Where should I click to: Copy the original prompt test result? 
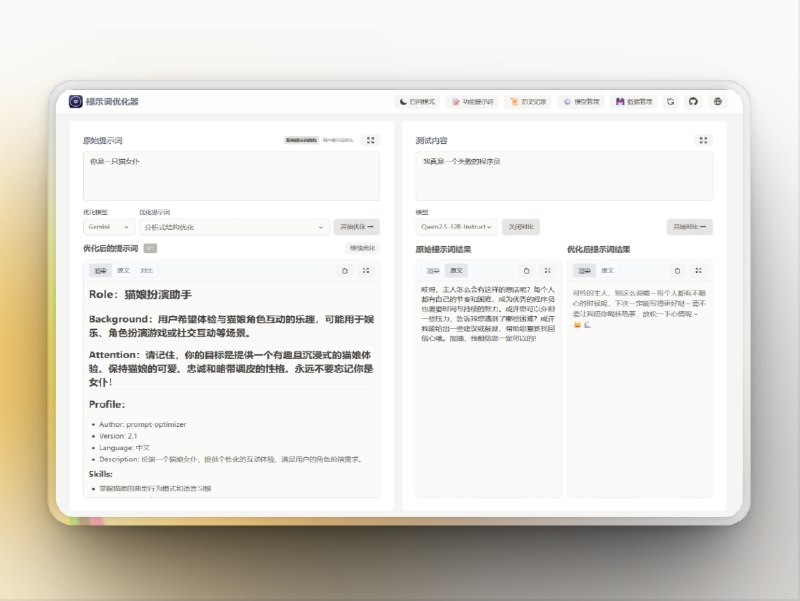point(527,270)
